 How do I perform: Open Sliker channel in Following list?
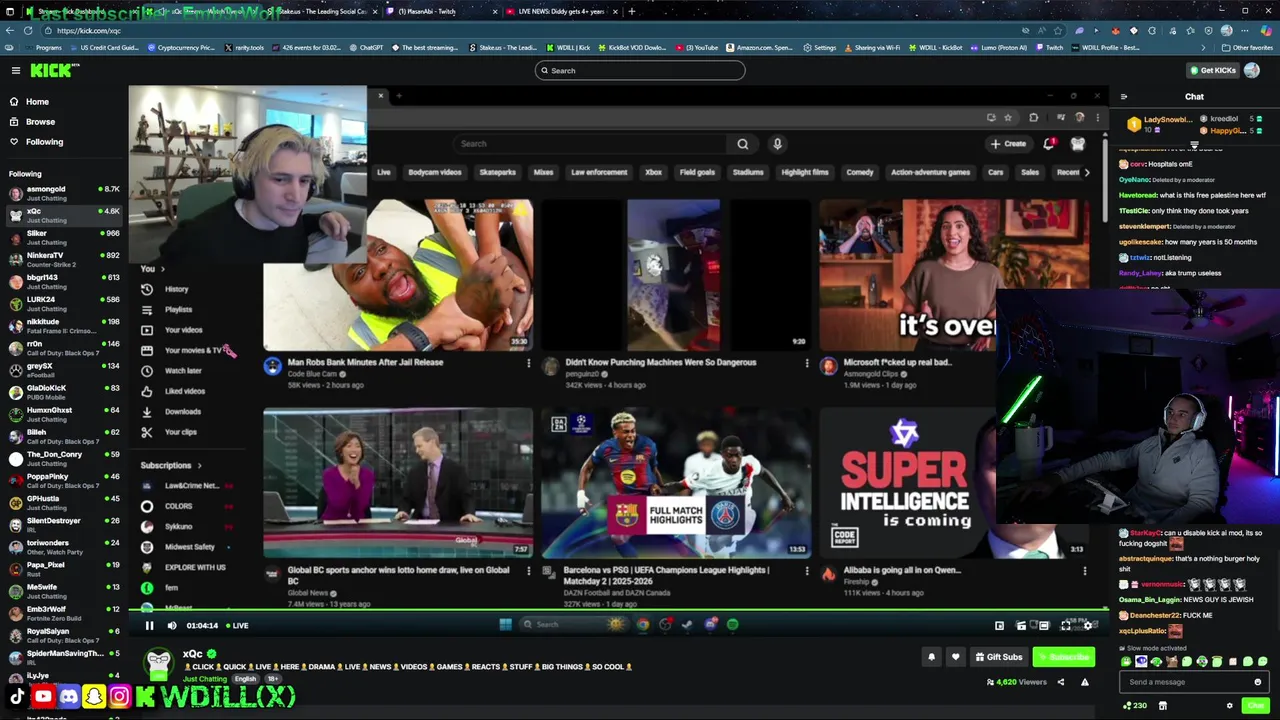point(63,237)
